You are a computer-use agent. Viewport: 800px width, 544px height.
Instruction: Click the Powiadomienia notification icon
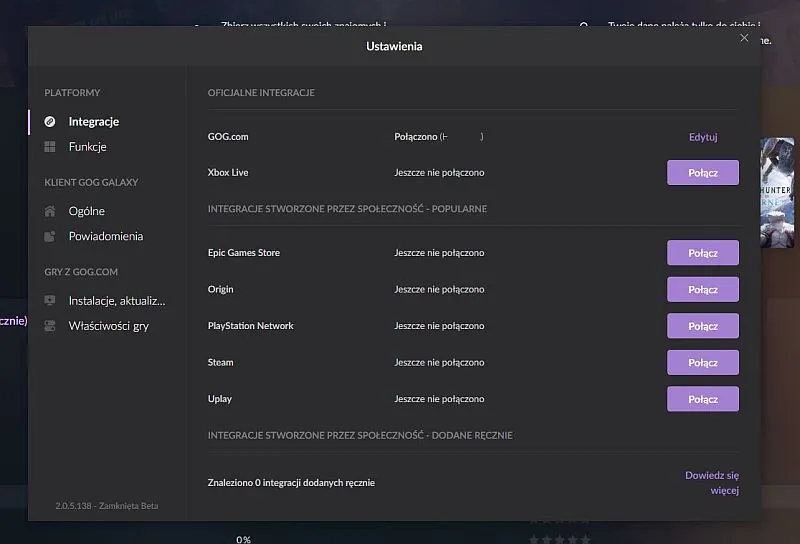coord(50,236)
